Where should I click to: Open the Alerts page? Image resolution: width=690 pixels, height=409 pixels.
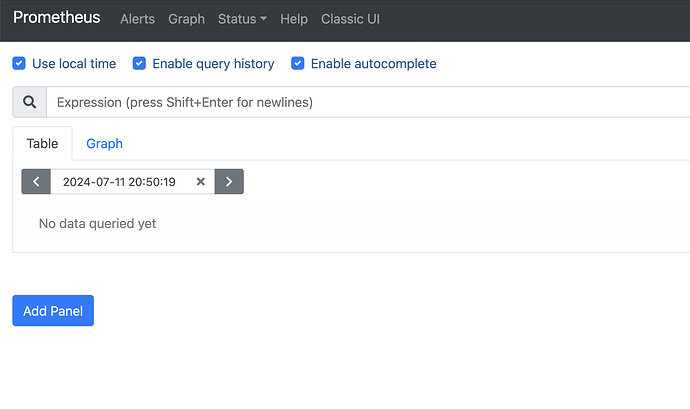(137, 19)
